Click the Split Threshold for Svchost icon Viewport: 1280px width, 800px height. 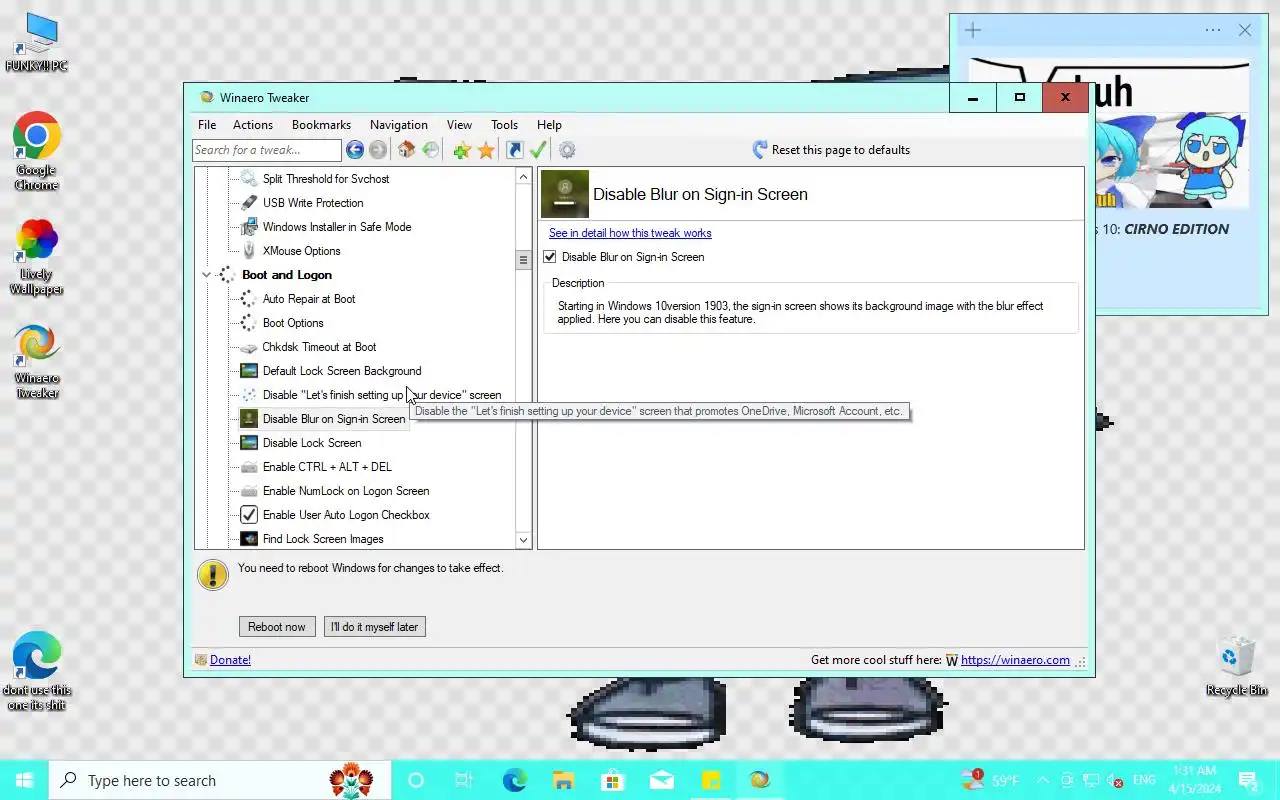coord(249,179)
